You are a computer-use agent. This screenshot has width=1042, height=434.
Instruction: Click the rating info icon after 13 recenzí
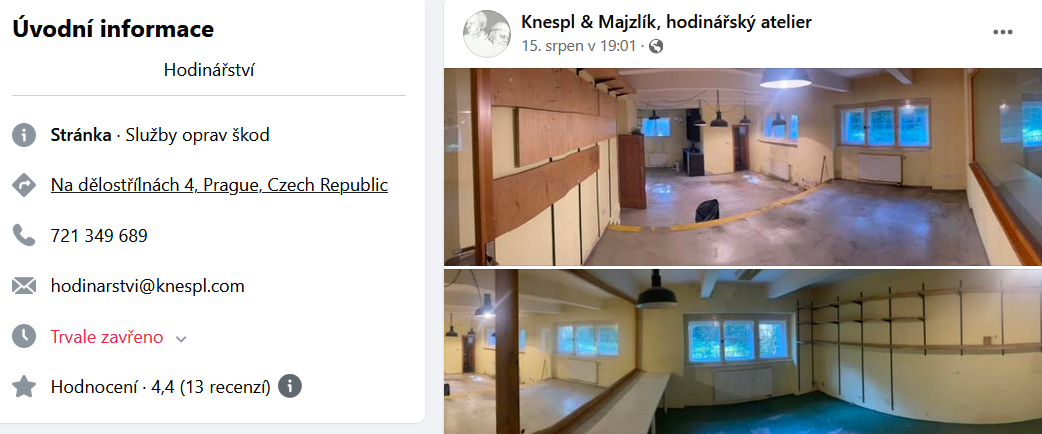click(x=290, y=386)
